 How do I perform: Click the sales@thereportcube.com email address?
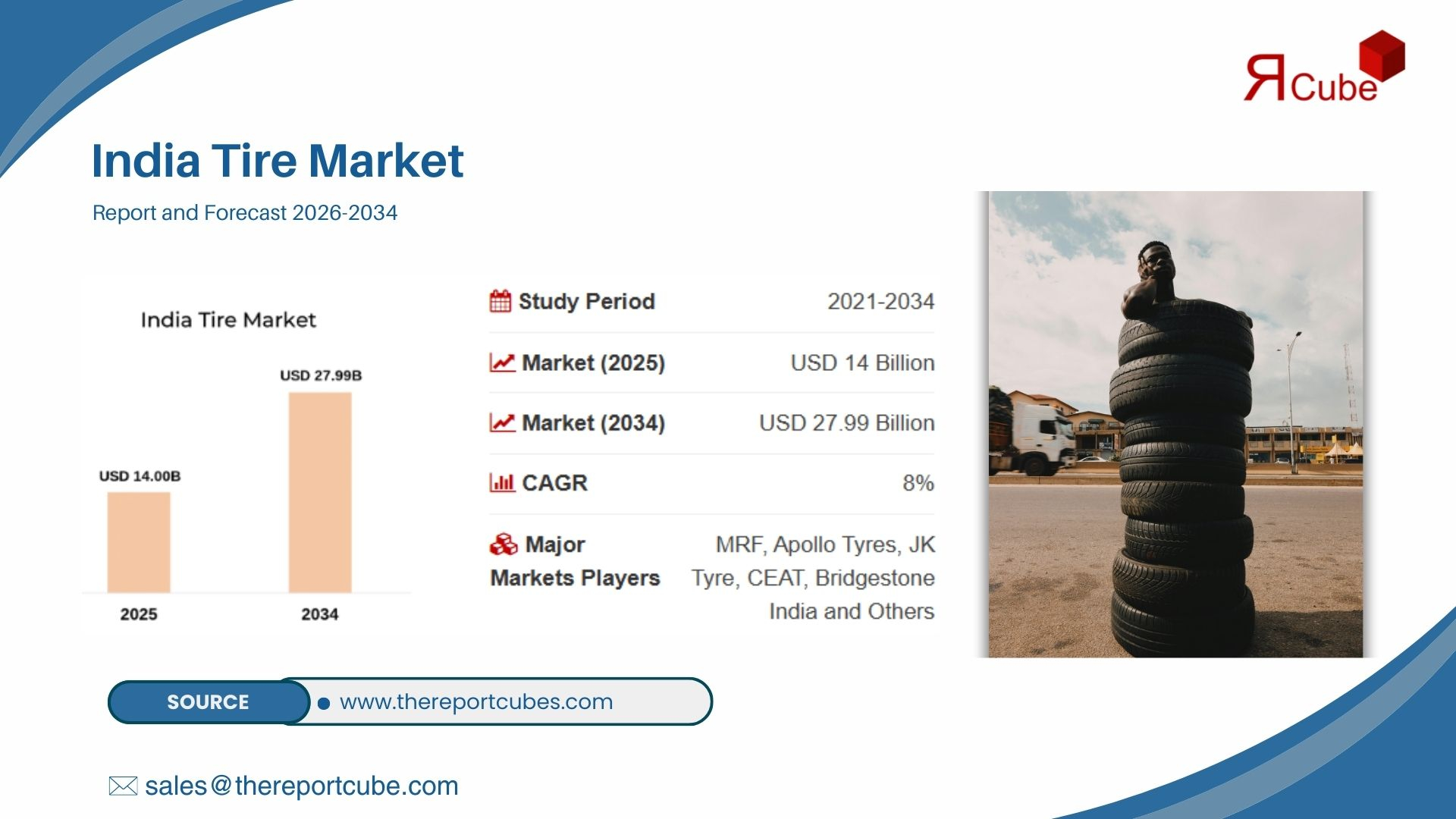pos(301,786)
